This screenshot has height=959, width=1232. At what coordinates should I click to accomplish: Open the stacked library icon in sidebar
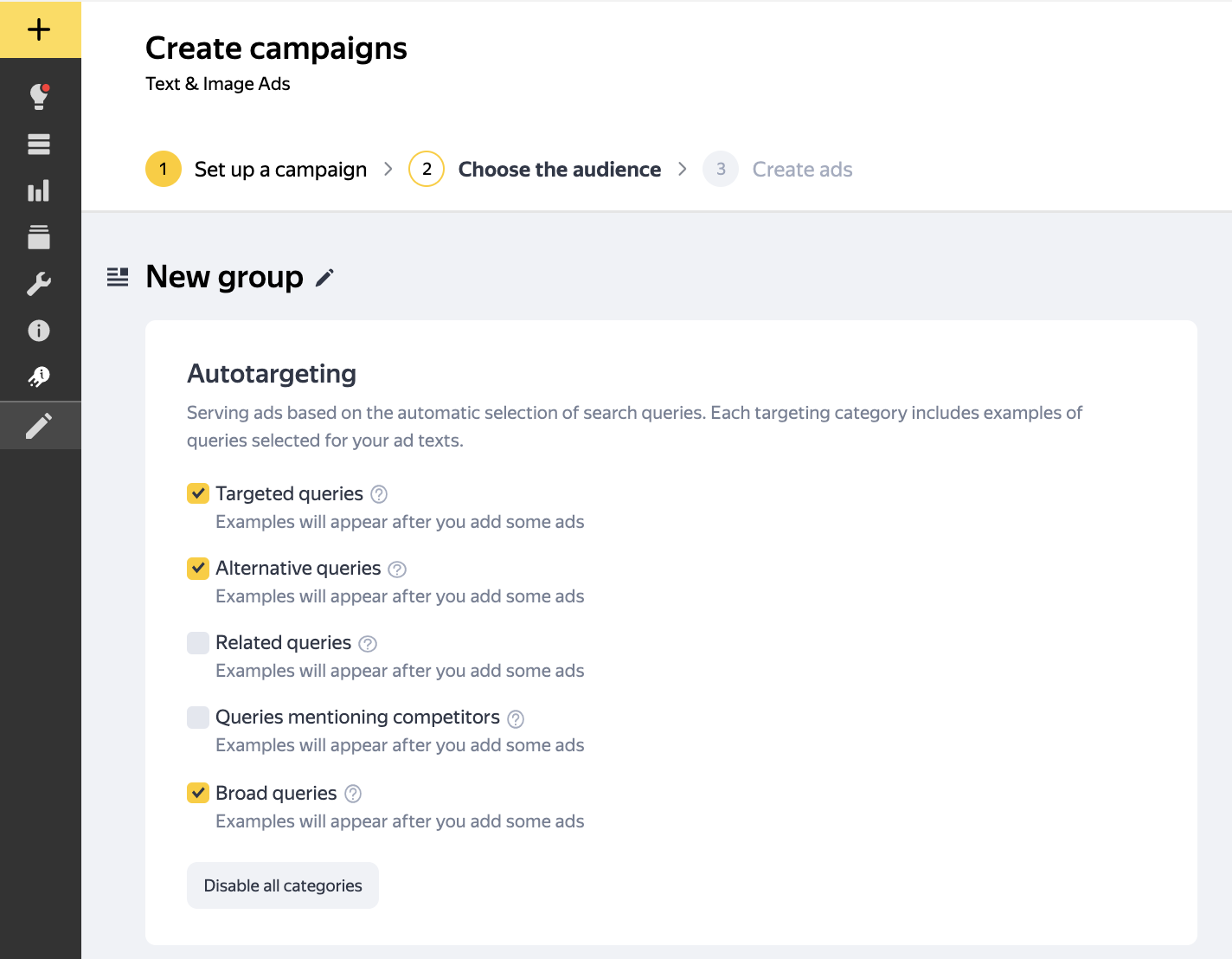tap(39, 237)
